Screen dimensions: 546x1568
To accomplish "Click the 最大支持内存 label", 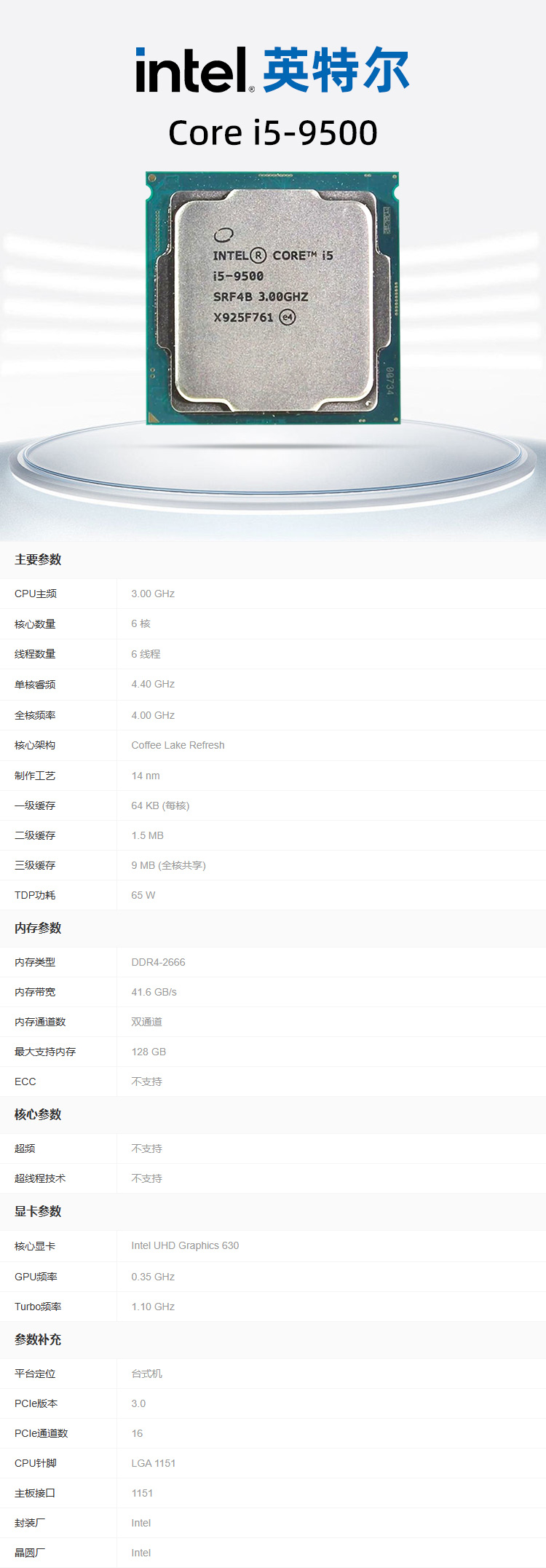I will (x=45, y=1052).
